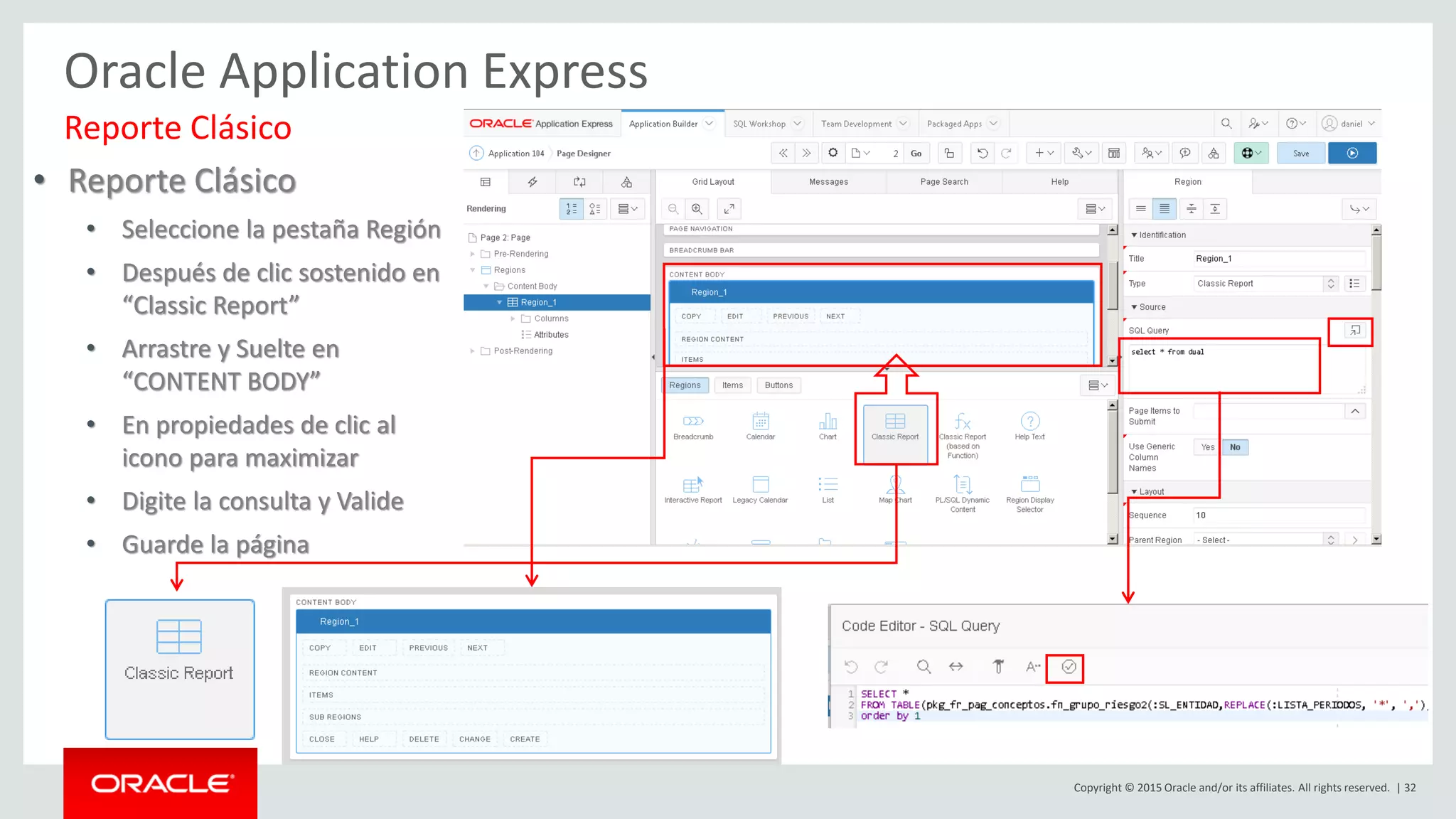The width and height of the screenshot is (1456, 819).
Task: Open the Dynamic Actions lightning tab
Action: coord(532,182)
